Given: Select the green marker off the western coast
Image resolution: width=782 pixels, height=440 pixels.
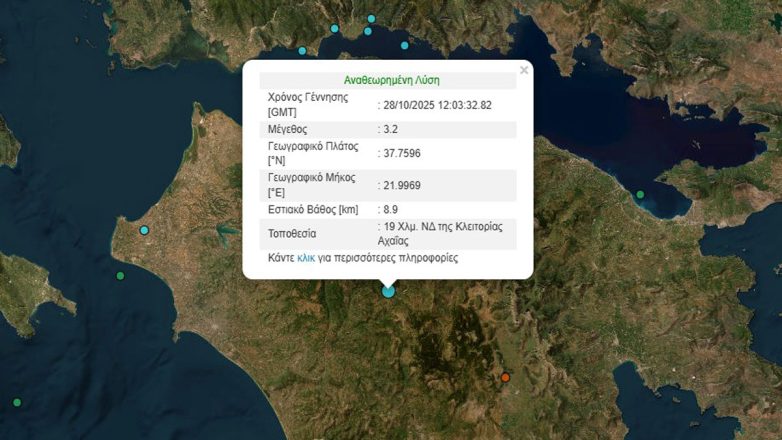Looking at the screenshot, I should click(120, 276).
